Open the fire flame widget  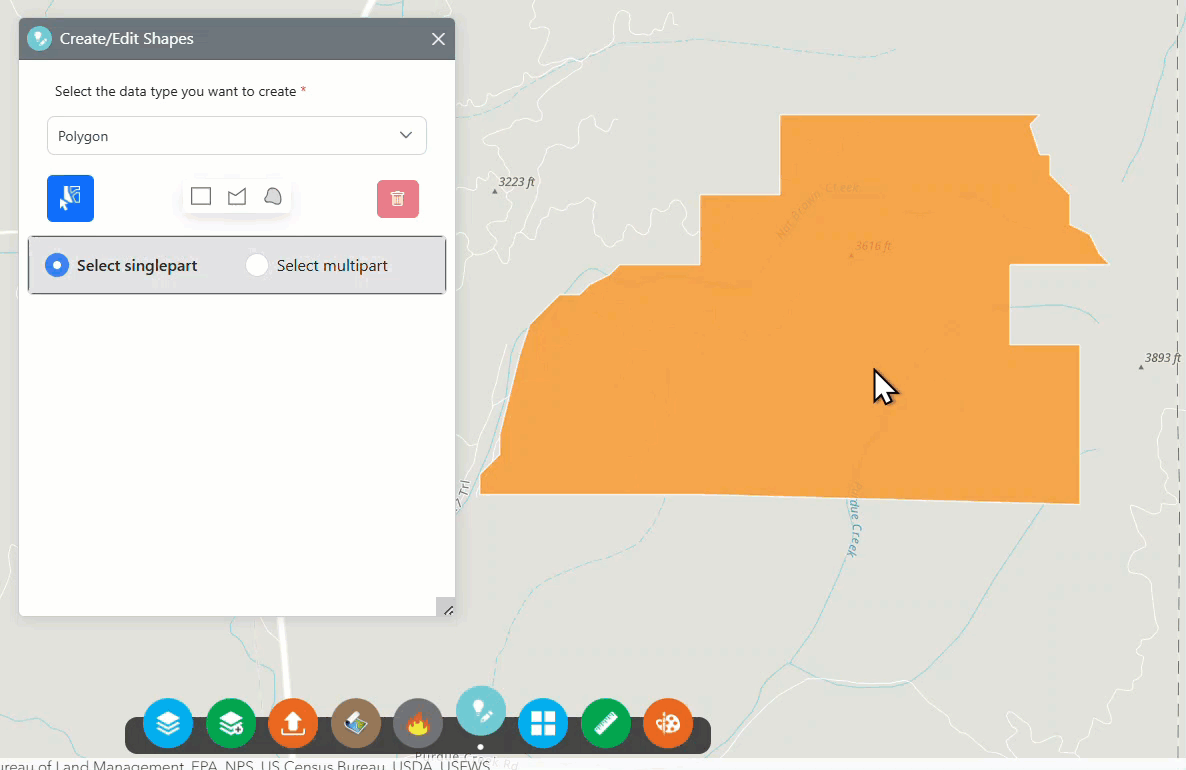[418, 723]
